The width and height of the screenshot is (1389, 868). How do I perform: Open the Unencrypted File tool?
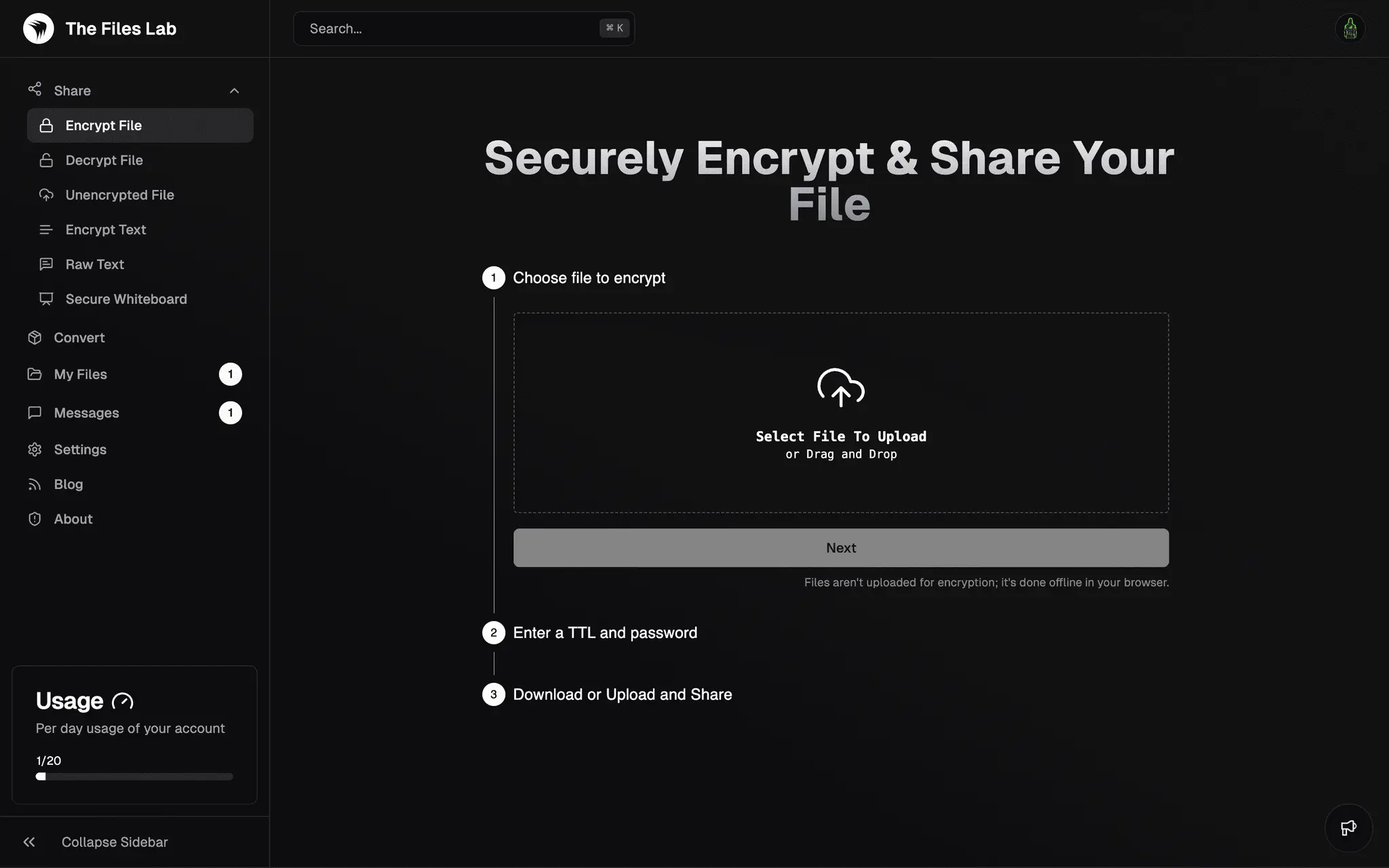(x=120, y=194)
